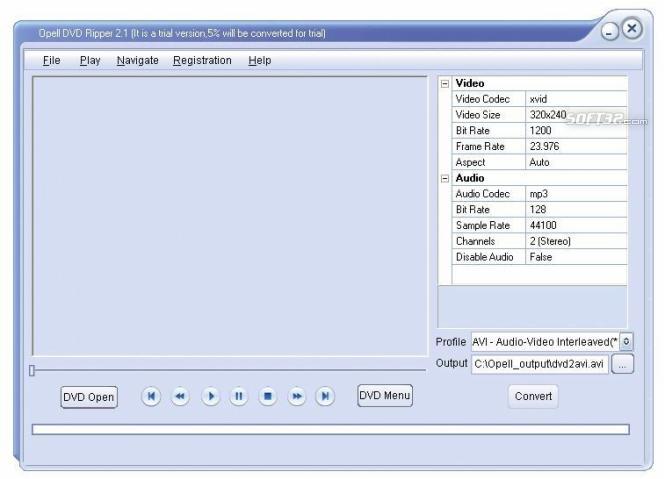Select the Aspect value Auto
Viewport: 665px width, 479px height.
[x=576, y=162]
